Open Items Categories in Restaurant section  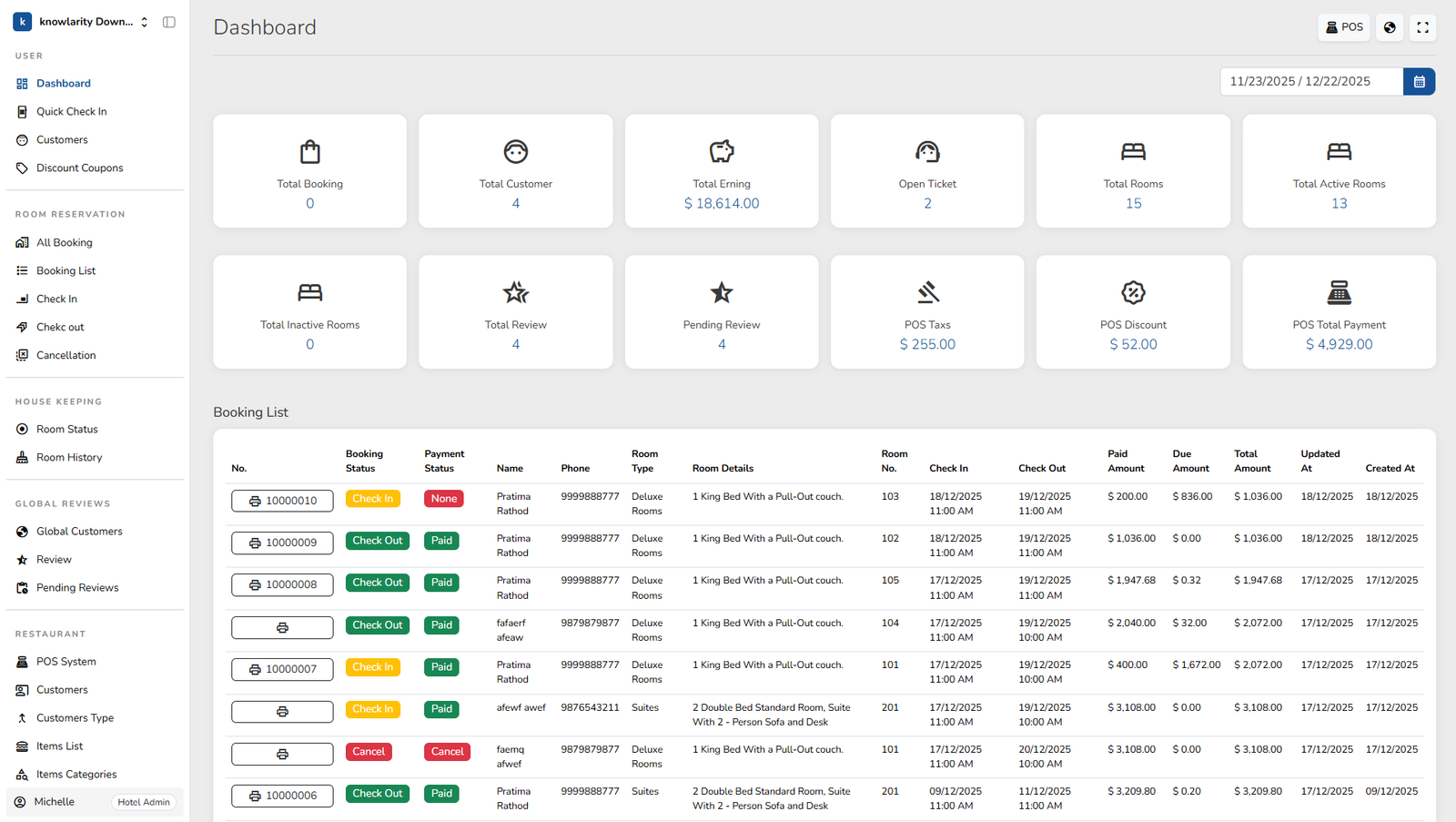pyautogui.click(x=76, y=775)
